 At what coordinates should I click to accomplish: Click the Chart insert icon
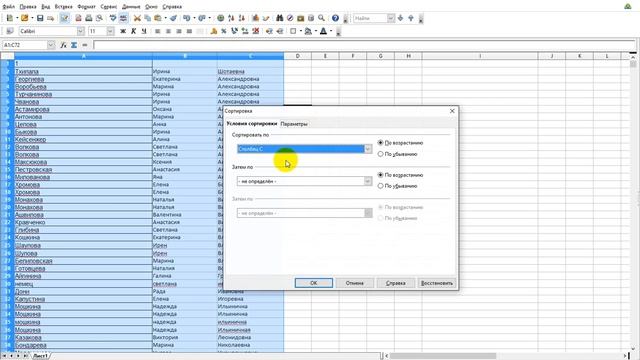click(256, 18)
